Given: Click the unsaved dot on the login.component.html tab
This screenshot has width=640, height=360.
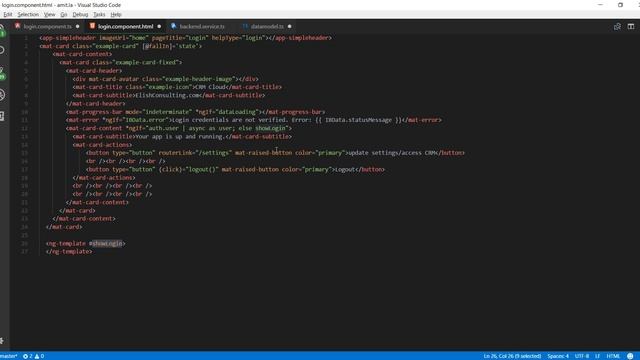Looking at the screenshot, I should (159, 27).
